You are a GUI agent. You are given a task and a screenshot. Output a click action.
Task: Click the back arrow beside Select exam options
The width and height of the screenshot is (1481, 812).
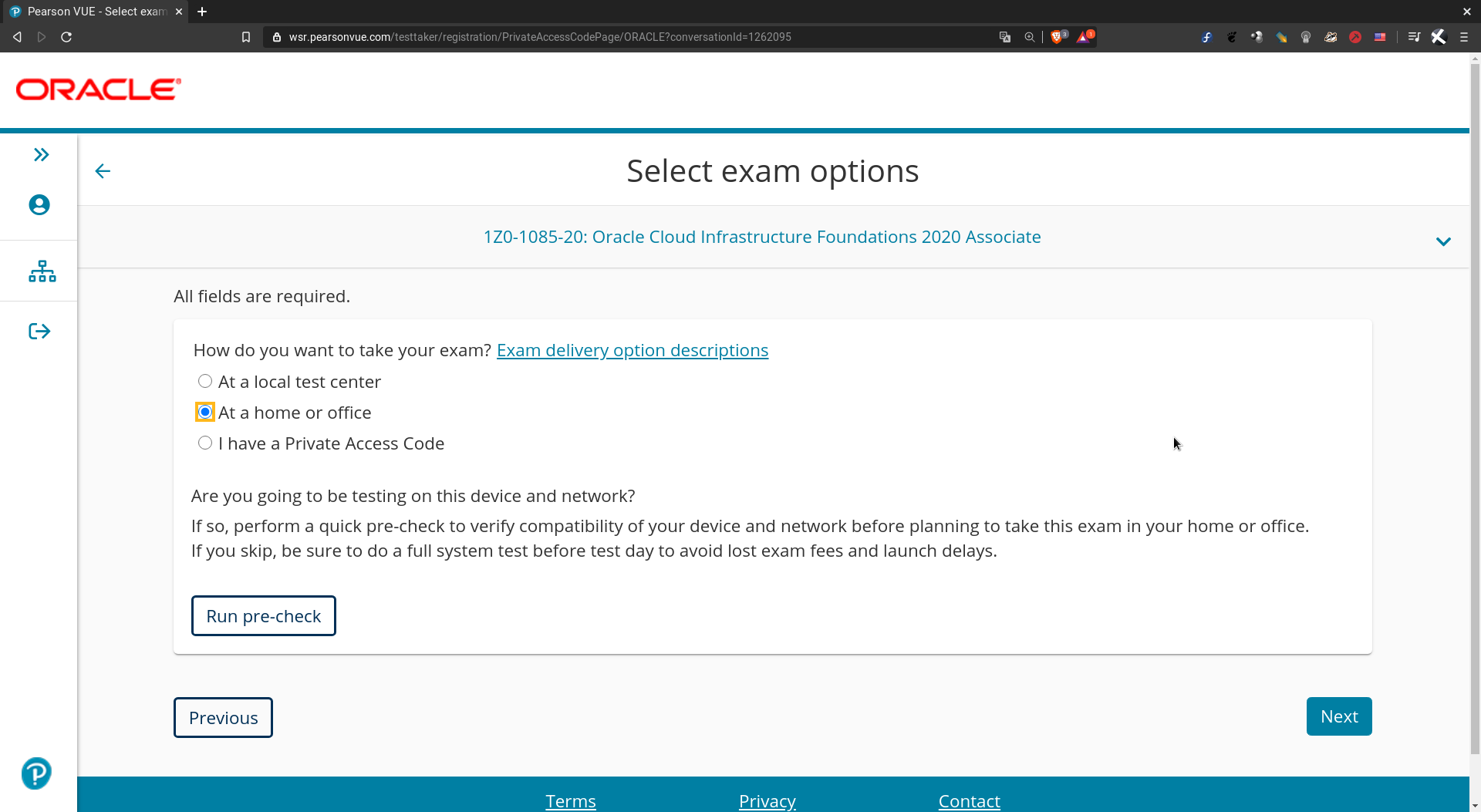(103, 171)
